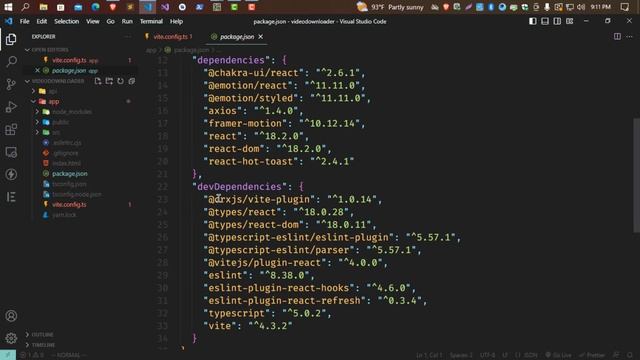Close package.json in Open Editors list
The width and height of the screenshot is (640, 360).
[37, 71]
